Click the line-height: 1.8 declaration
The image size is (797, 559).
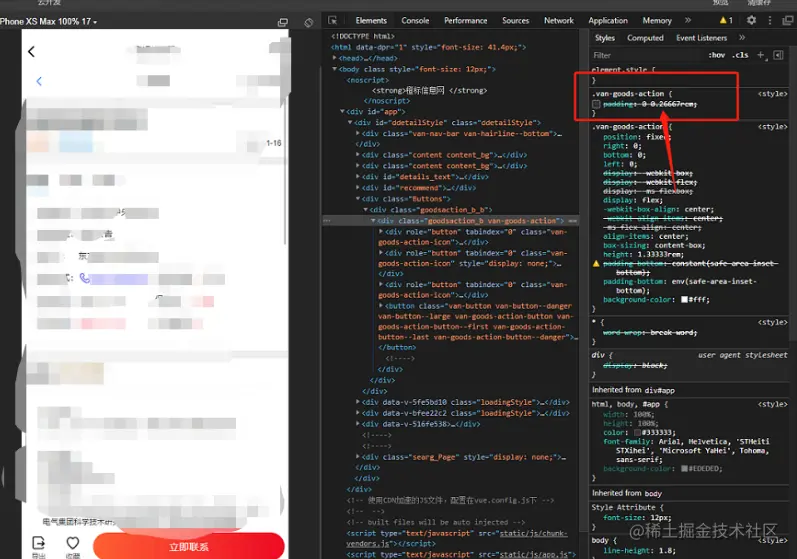[639, 550]
